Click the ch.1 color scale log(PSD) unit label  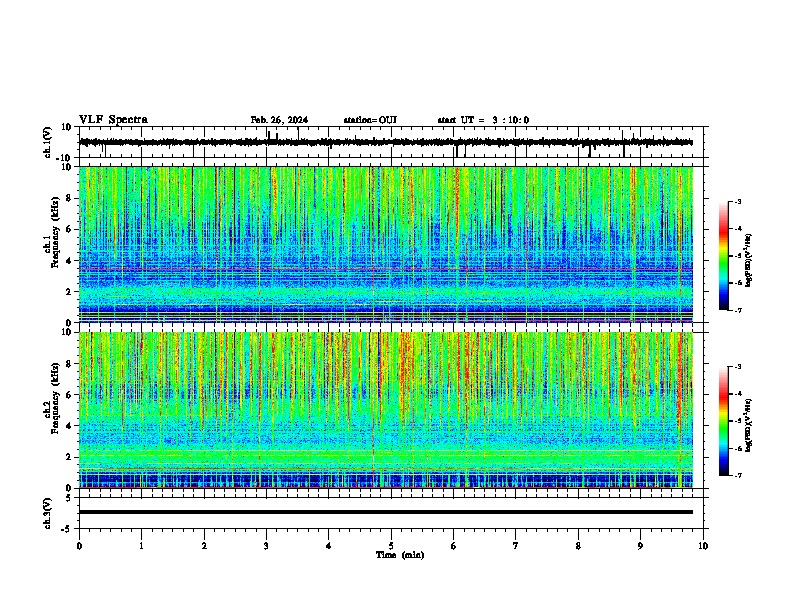coord(749,260)
